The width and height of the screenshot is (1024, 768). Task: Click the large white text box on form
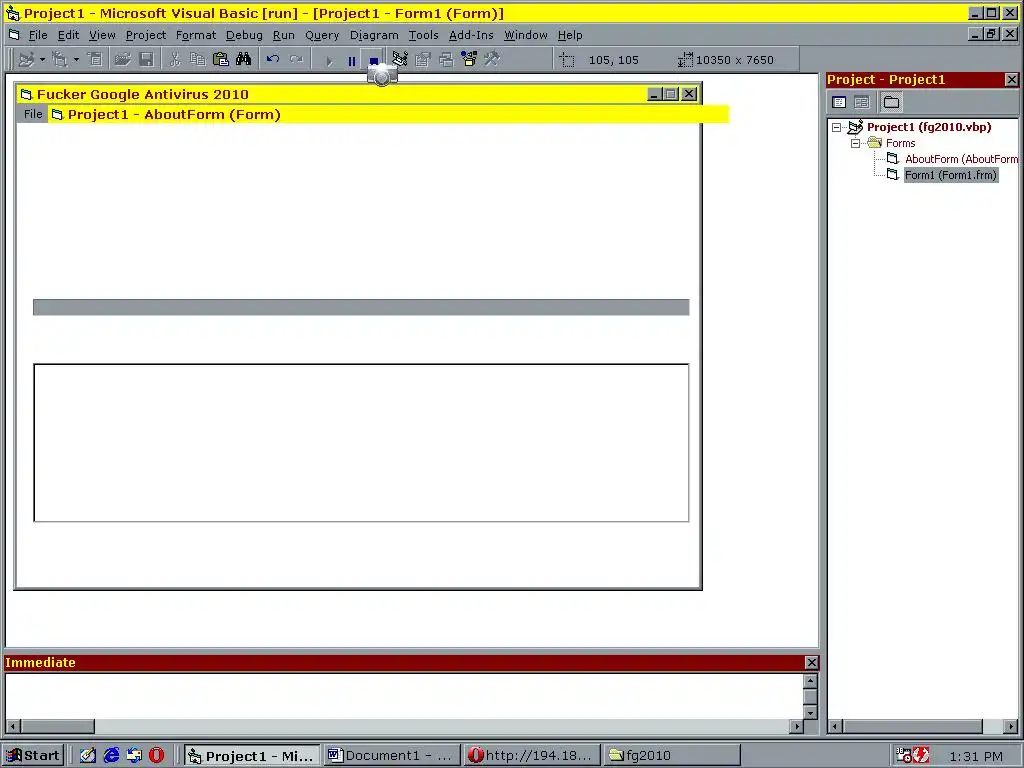[361, 443]
